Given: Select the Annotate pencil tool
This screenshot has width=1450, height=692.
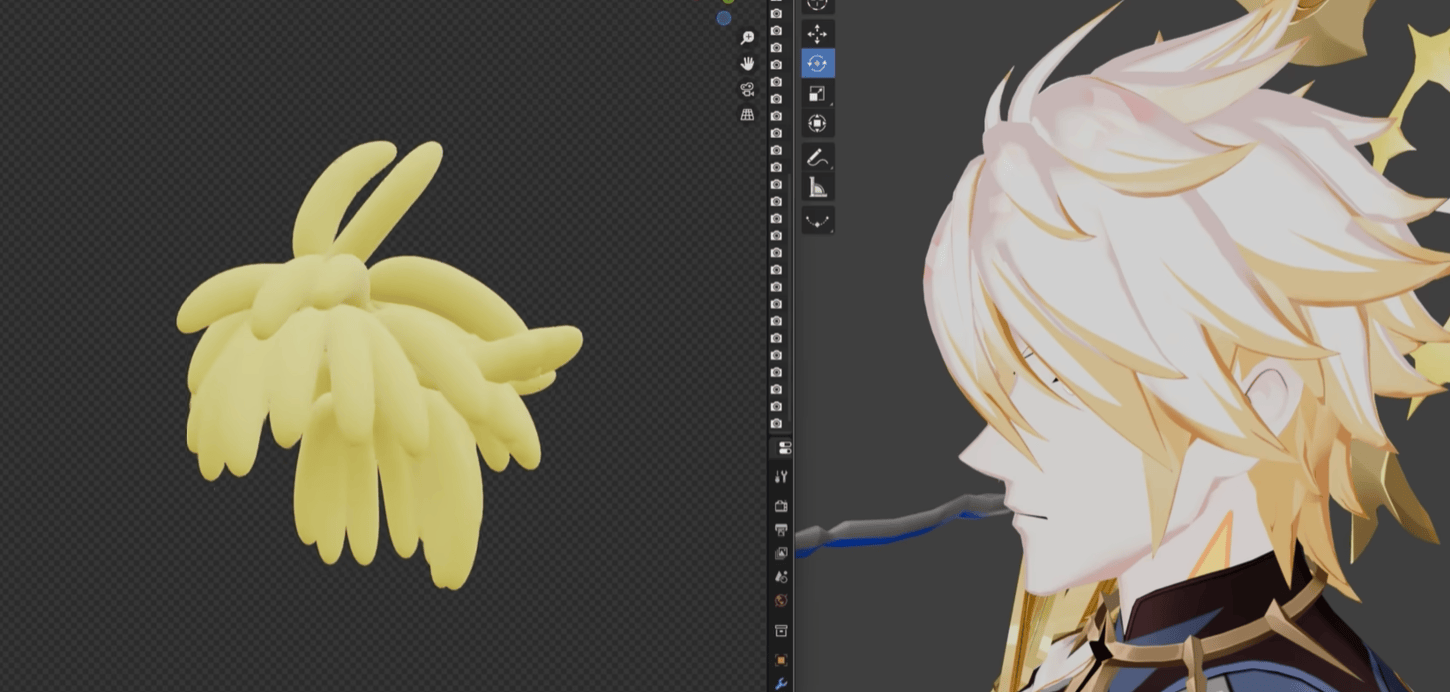Looking at the screenshot, I should click(x=817, y=158).
